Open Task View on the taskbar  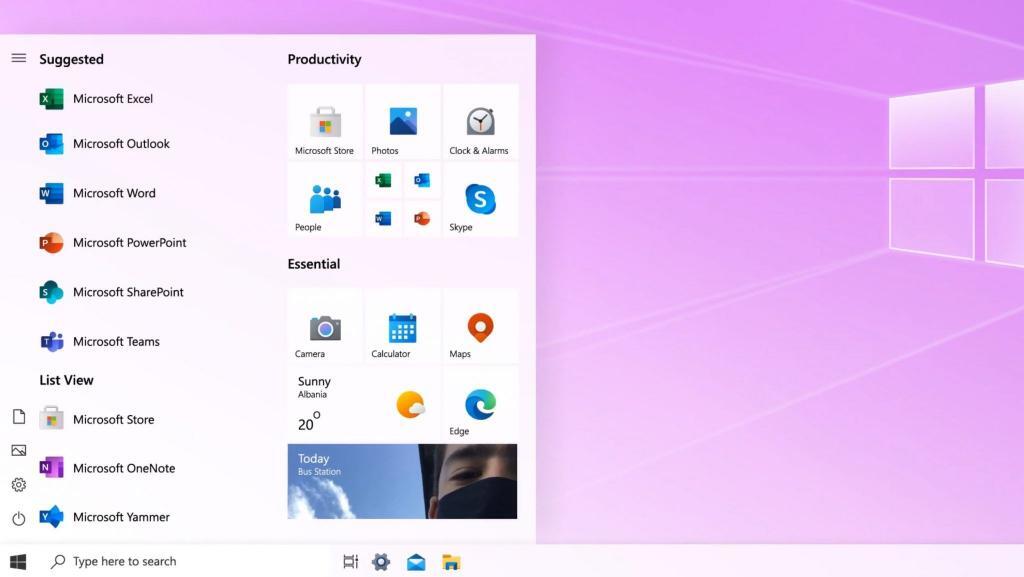pyautogui.click(x=350, y=562)
